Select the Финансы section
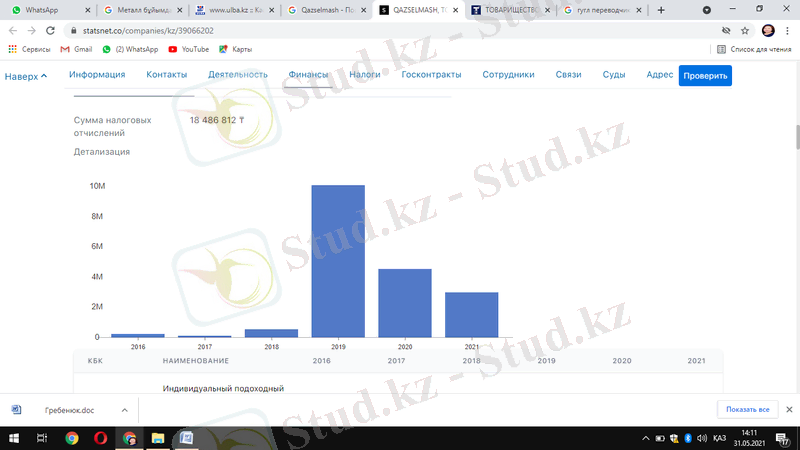This screenshot has height=450, width=800. coord(308,74)
